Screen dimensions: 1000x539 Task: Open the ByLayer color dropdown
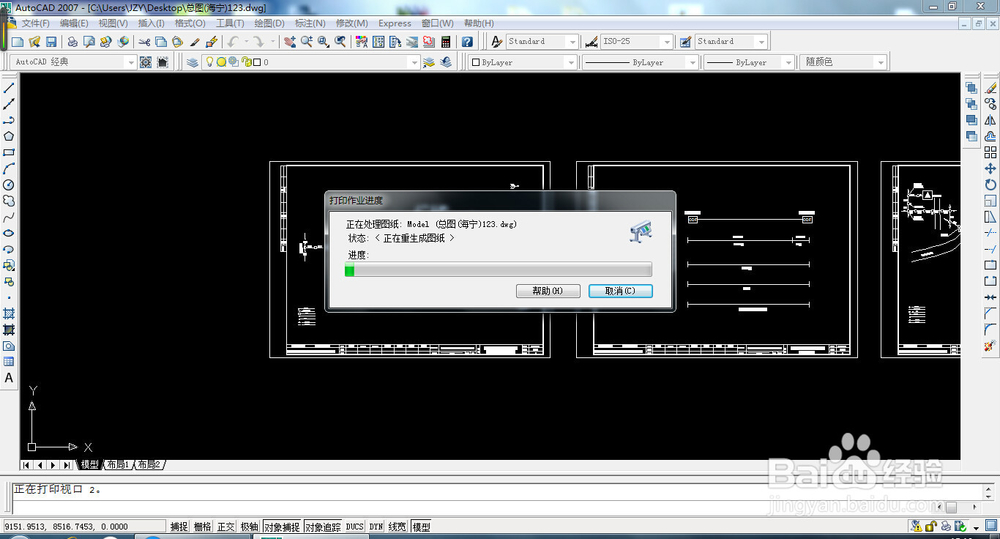click(x=571, y=63)
